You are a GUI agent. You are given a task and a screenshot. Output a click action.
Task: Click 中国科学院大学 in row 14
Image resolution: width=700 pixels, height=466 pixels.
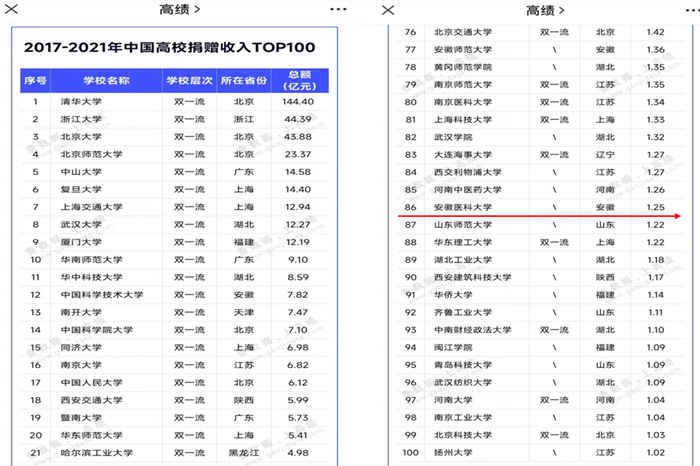(97, 330)
